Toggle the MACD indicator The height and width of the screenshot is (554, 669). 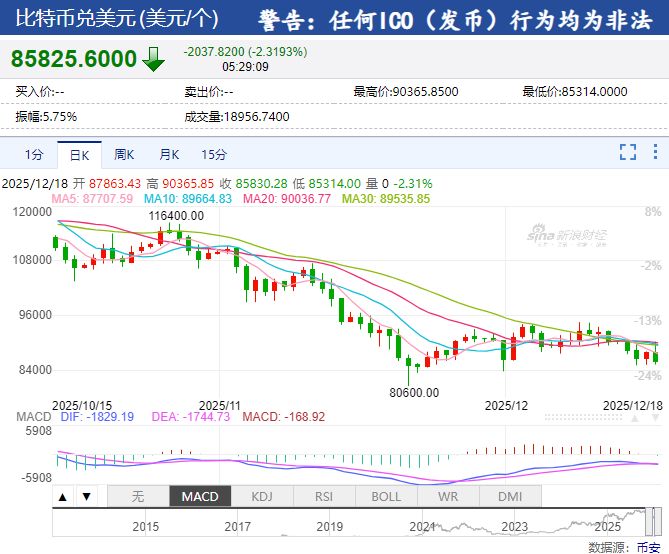coord(200,496)
